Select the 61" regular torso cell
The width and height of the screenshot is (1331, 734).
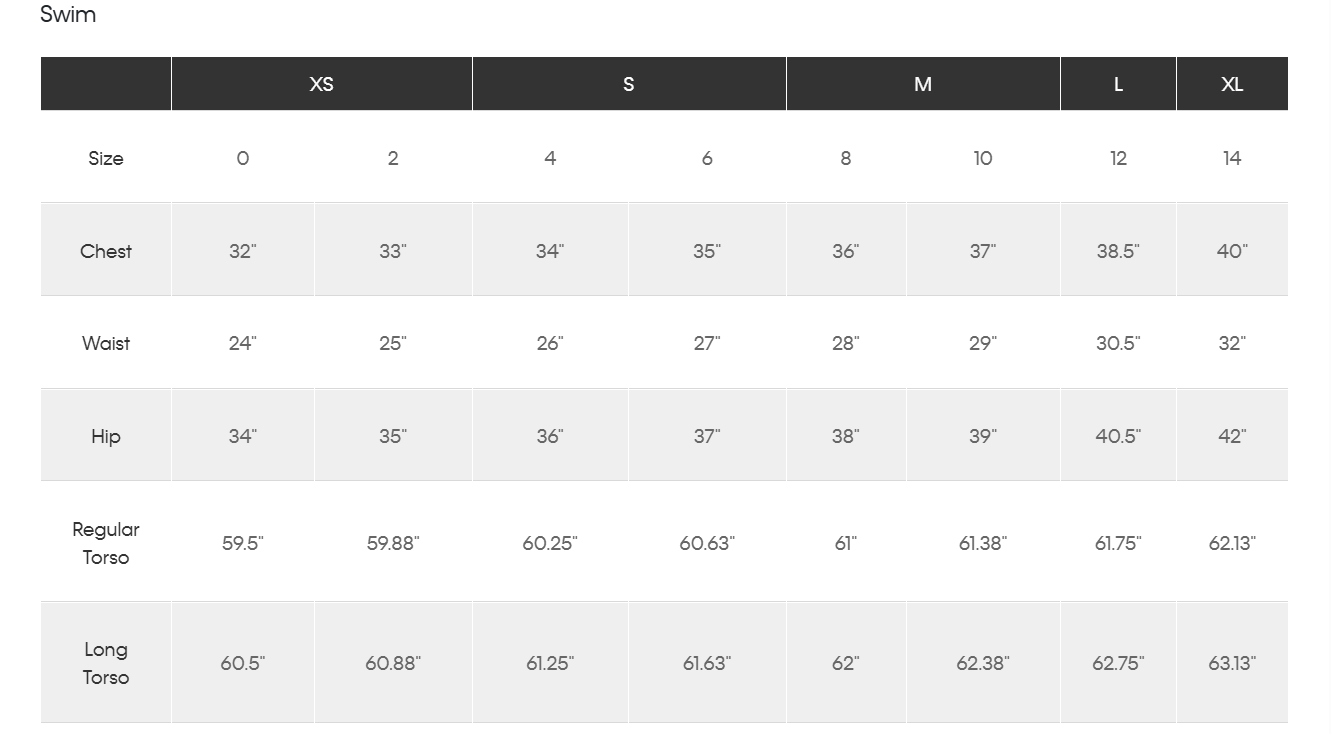pyautogui.click(x=846, y=543)
